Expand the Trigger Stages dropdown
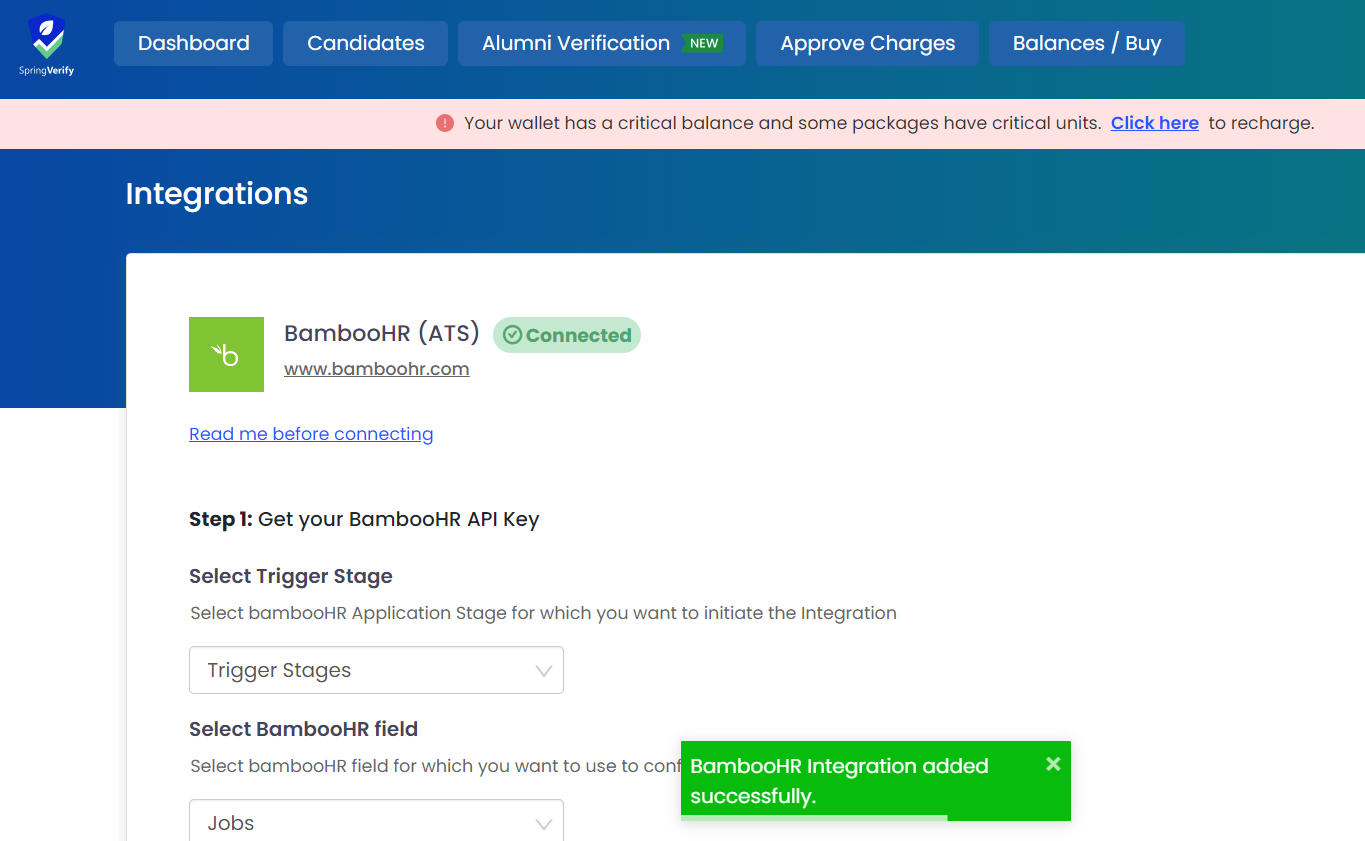Viewport: 1365px width, 841px height. tap(376, 670)
